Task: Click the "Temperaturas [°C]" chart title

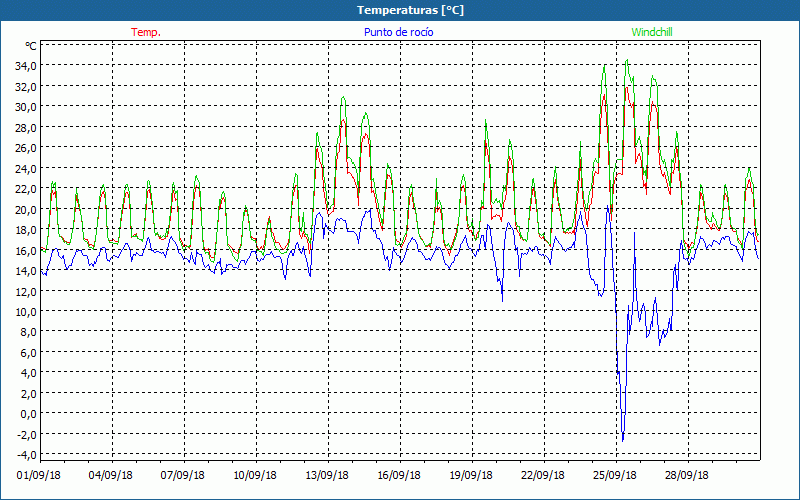Action: 410,10
